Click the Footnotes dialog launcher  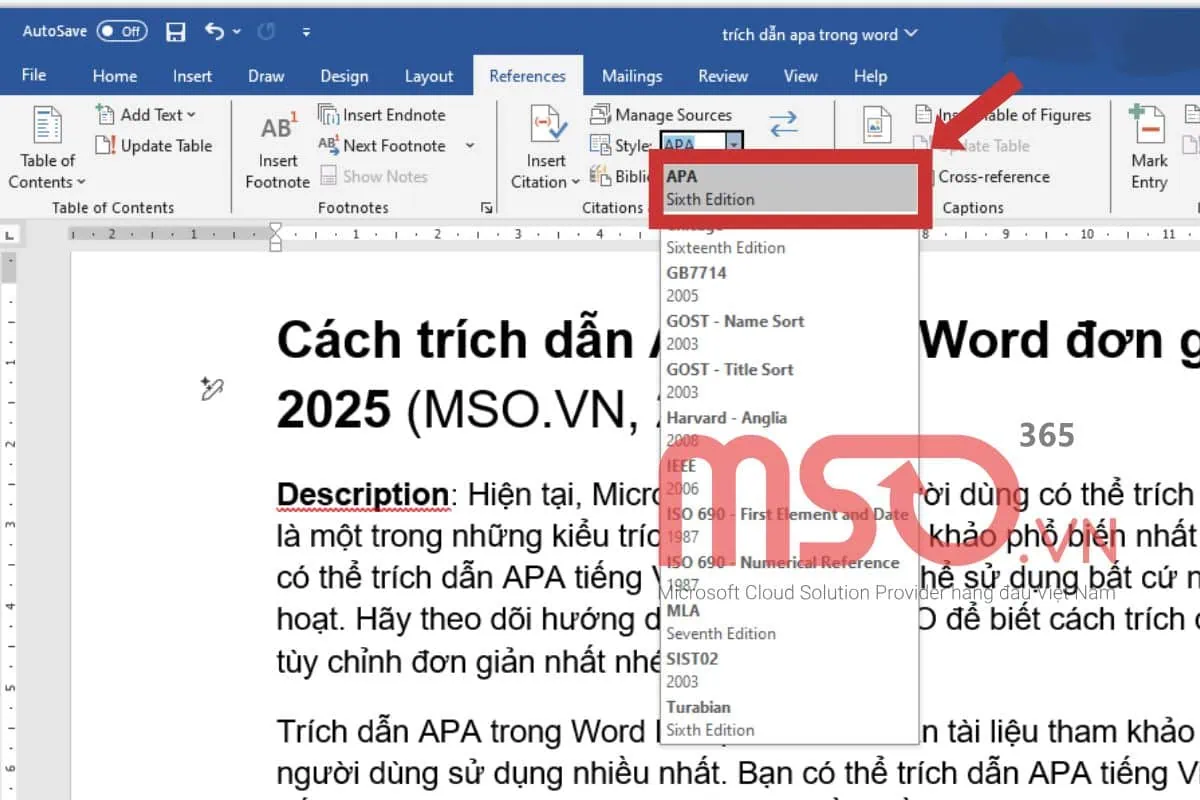click(x=487, y=208)
